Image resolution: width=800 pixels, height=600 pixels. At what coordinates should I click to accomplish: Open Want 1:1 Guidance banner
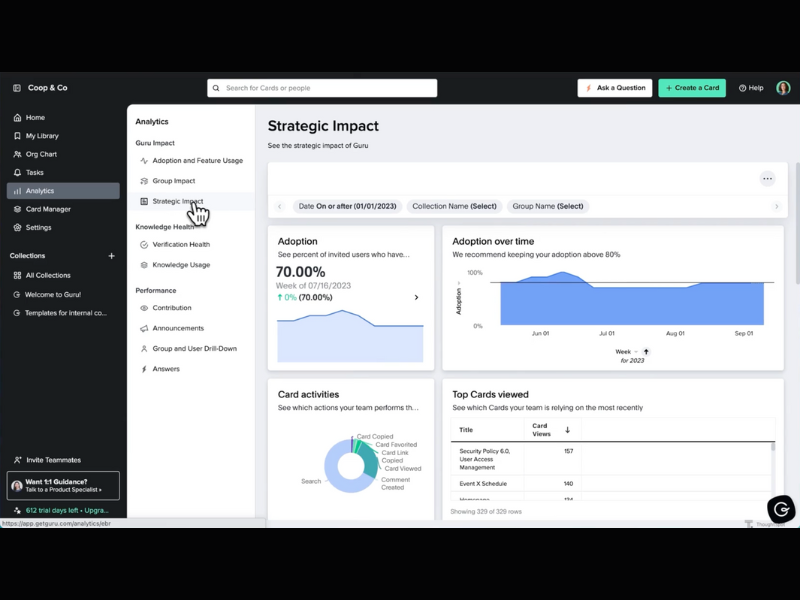tap(63, 485)
